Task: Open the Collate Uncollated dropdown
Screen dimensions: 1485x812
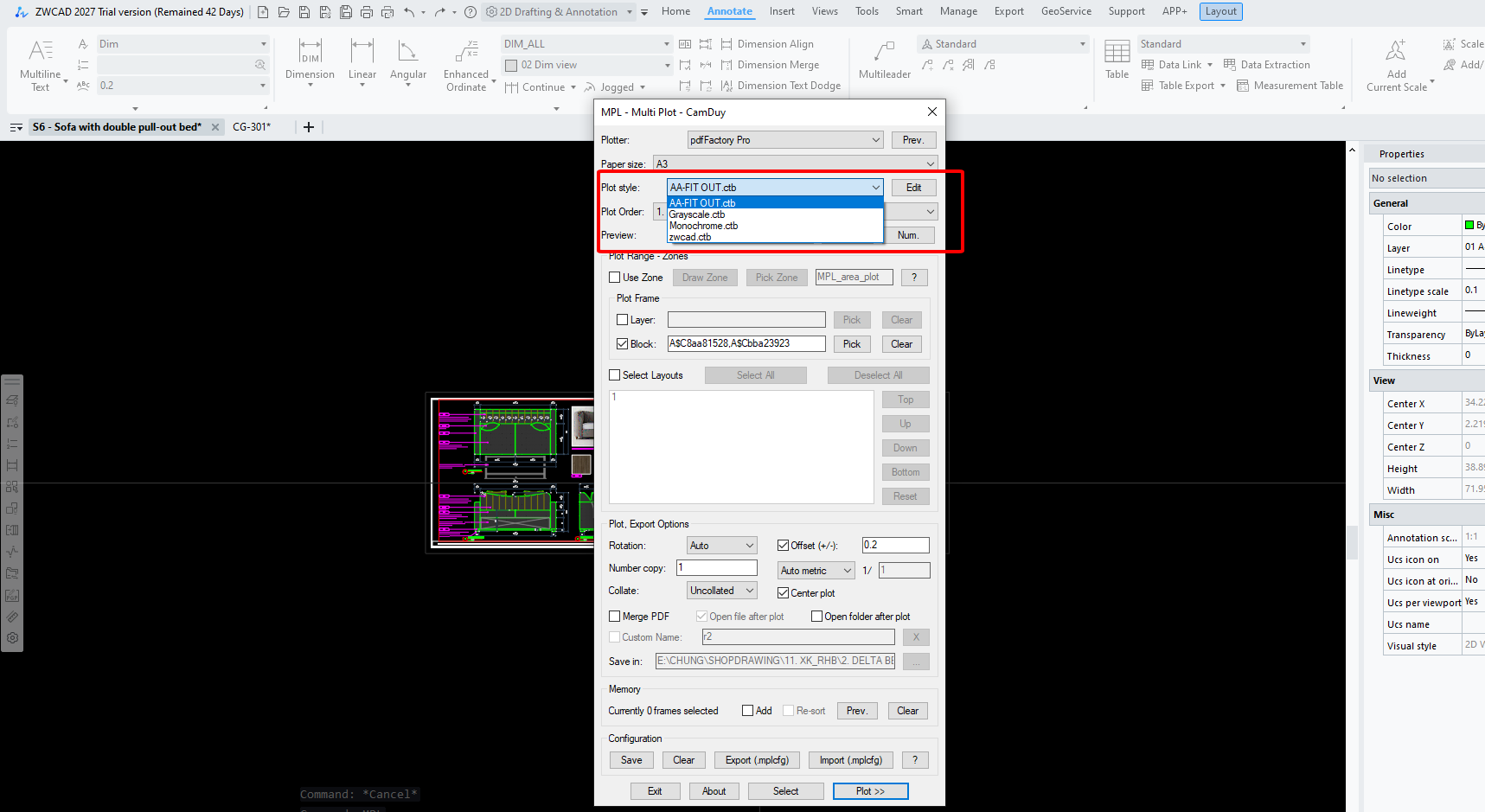Action: coord(723,591)
